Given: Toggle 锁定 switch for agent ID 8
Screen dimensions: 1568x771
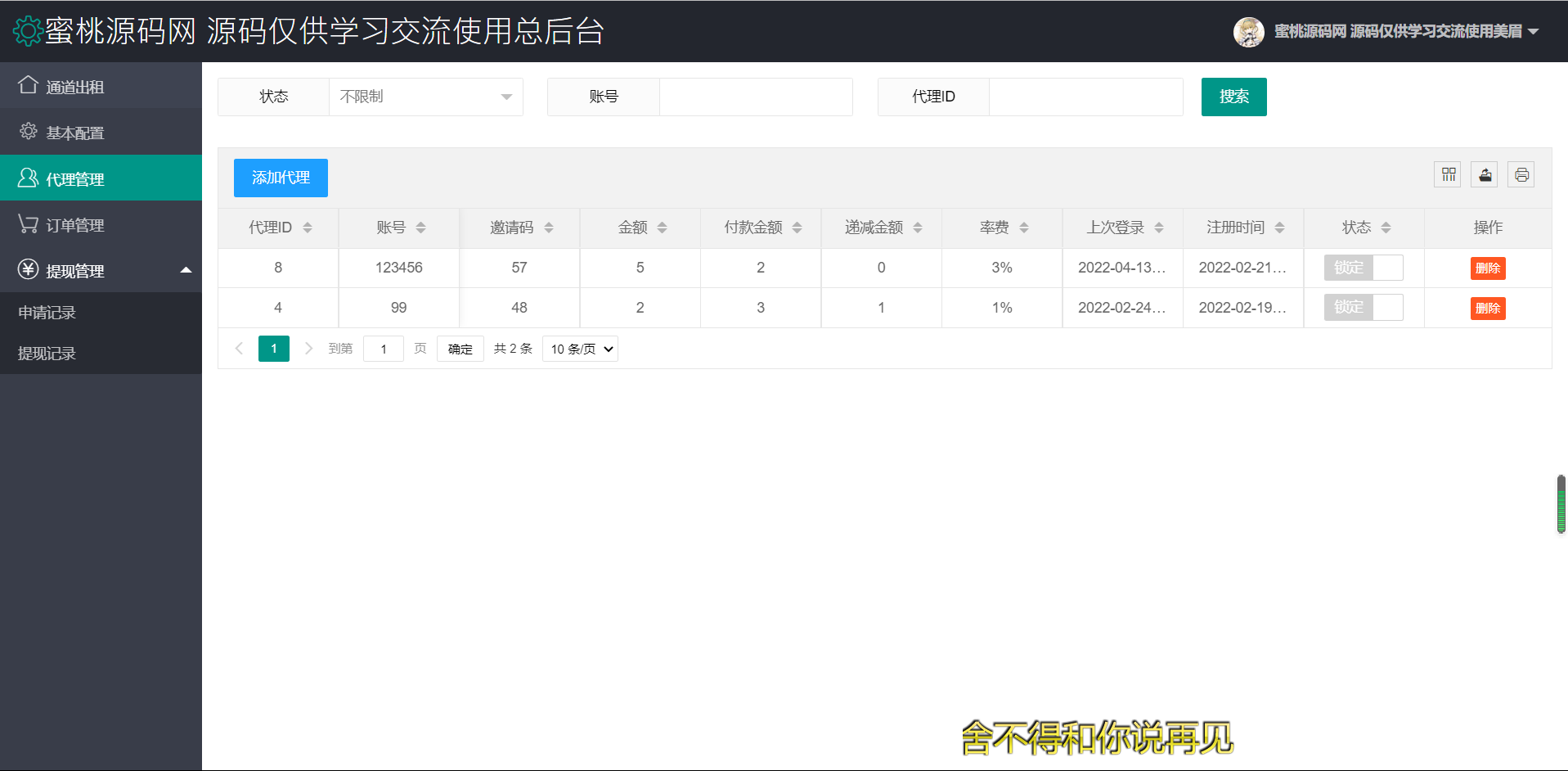Looking at the screenshot, I should (1363, 268).
